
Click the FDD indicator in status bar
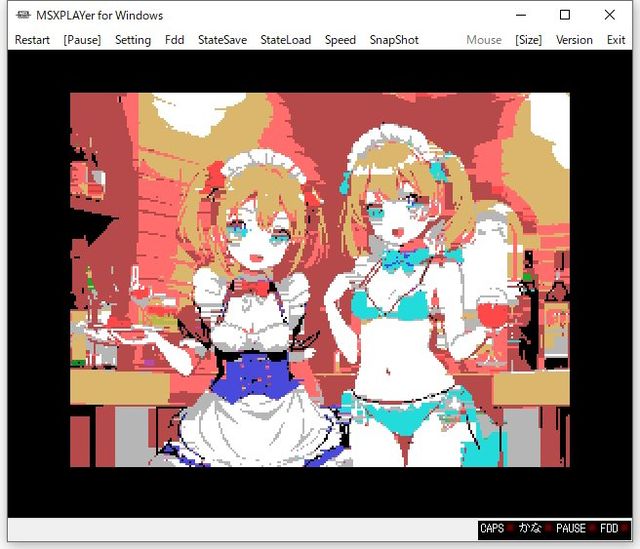pos(609,529)
